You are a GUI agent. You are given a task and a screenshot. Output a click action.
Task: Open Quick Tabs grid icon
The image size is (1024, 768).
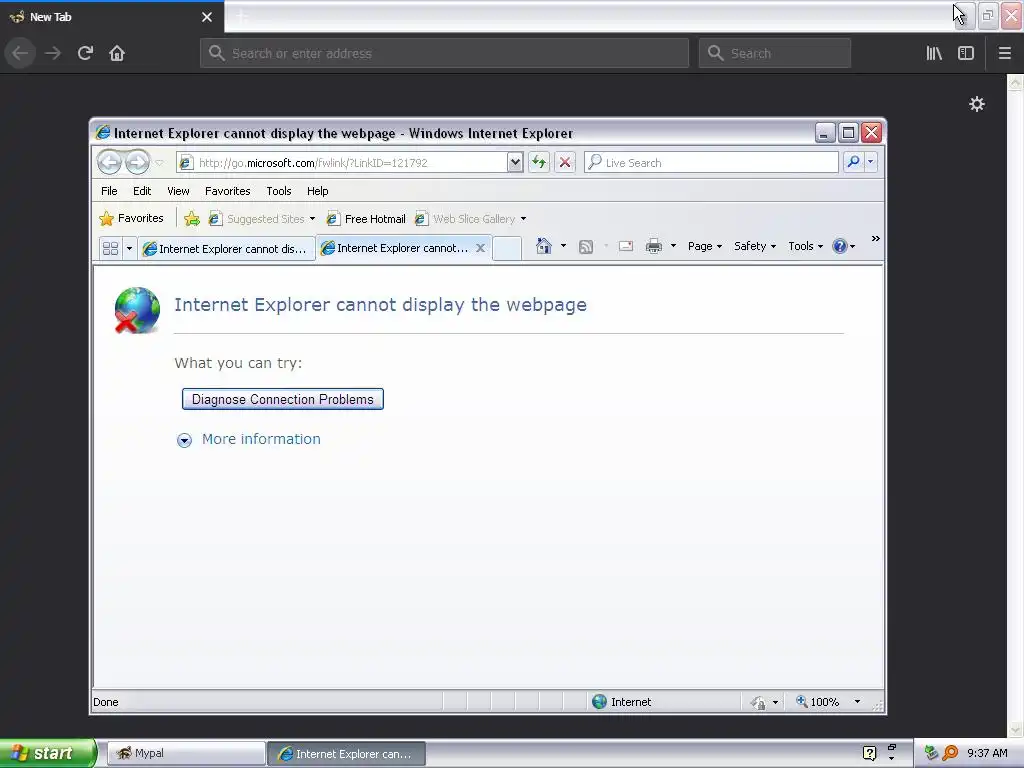(110, 248)
